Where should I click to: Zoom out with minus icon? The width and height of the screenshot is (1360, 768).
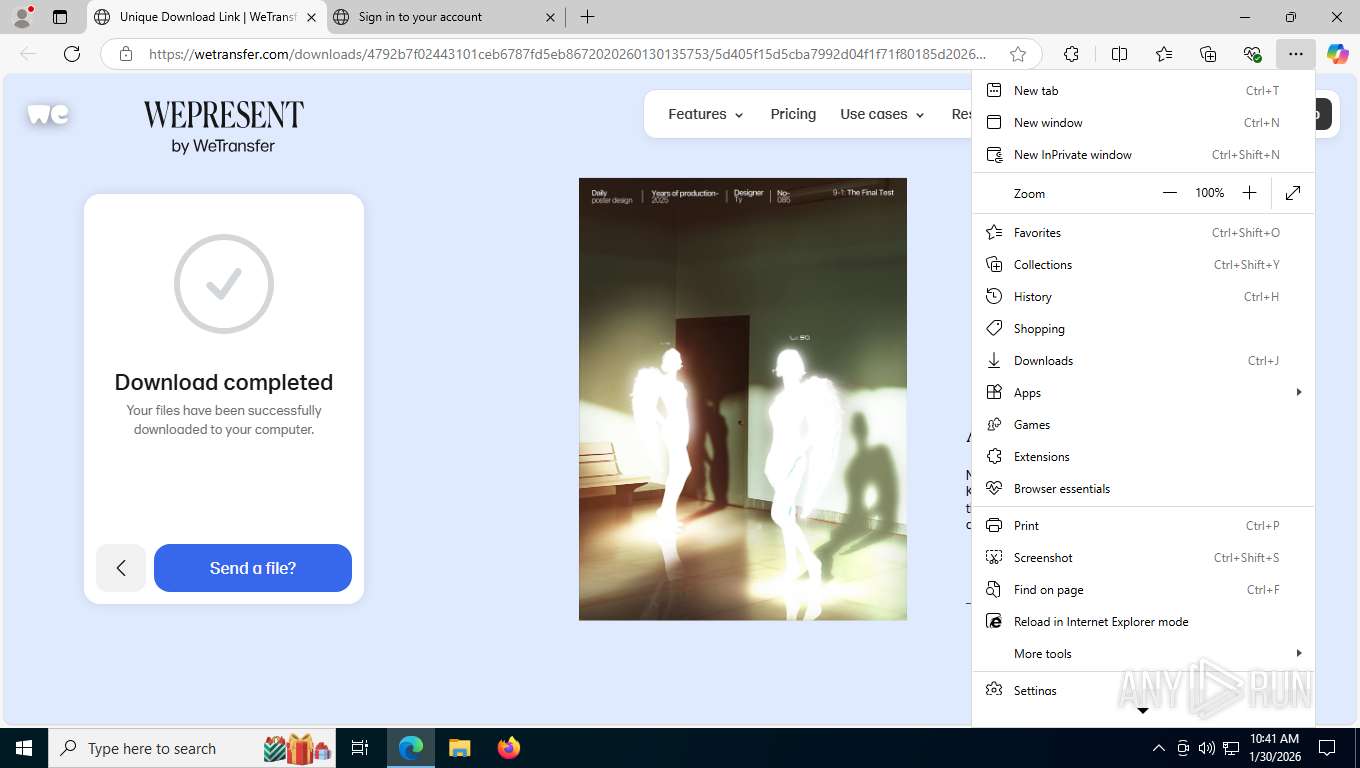point(1170,193)
